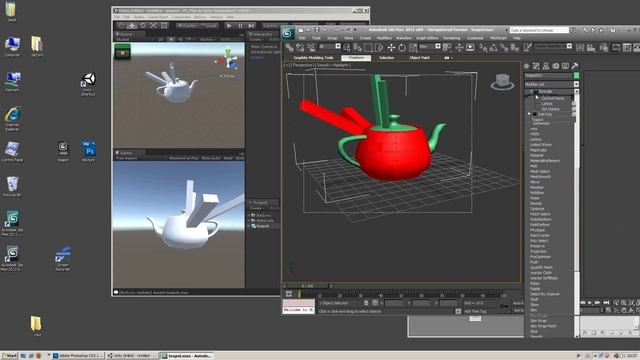This screenshot has height=360, width=640.
Task: Open the GameObject menu in Unity
Action: coord(158,17)
